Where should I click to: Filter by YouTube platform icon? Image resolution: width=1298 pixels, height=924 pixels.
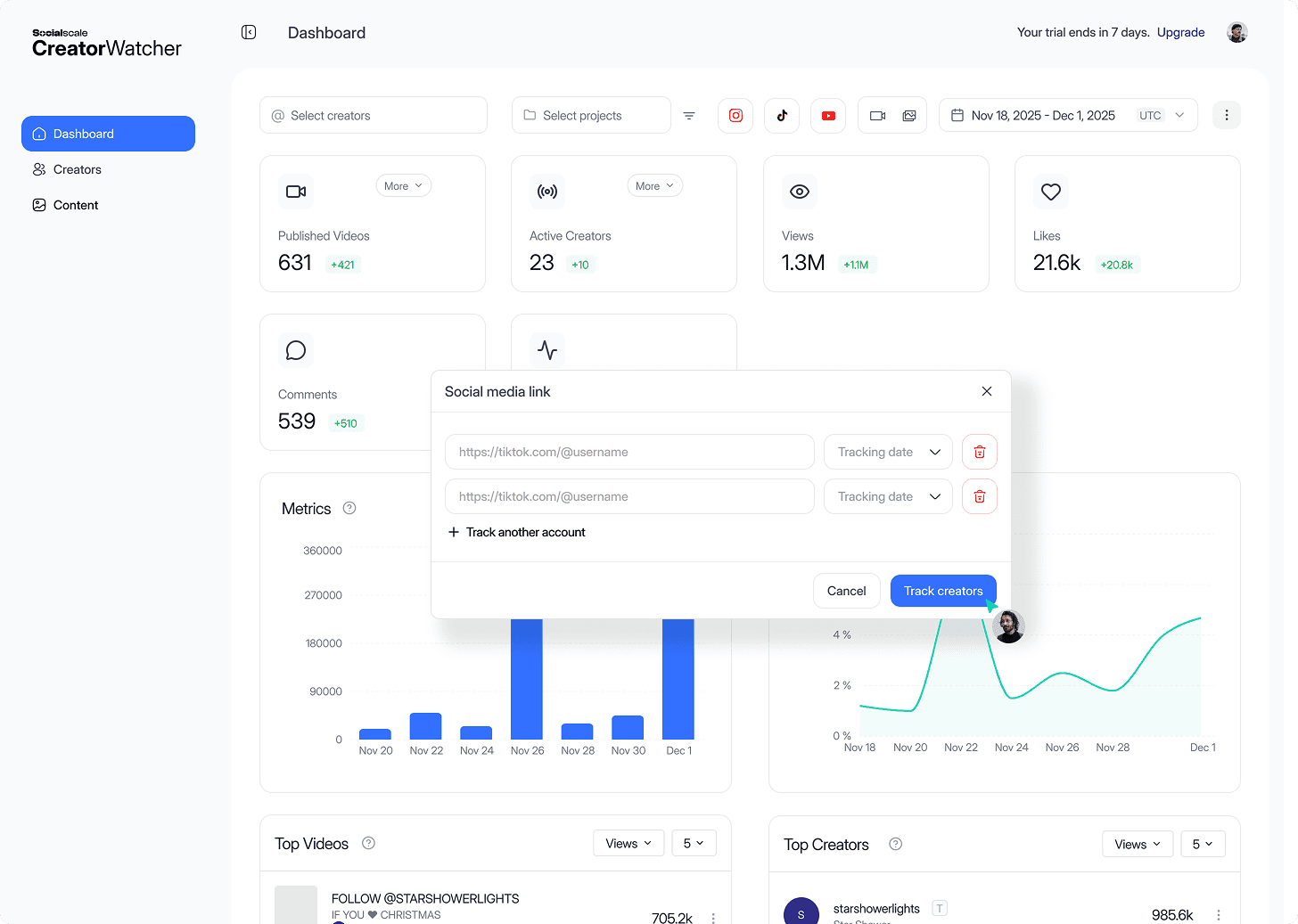tap(828, 116)
